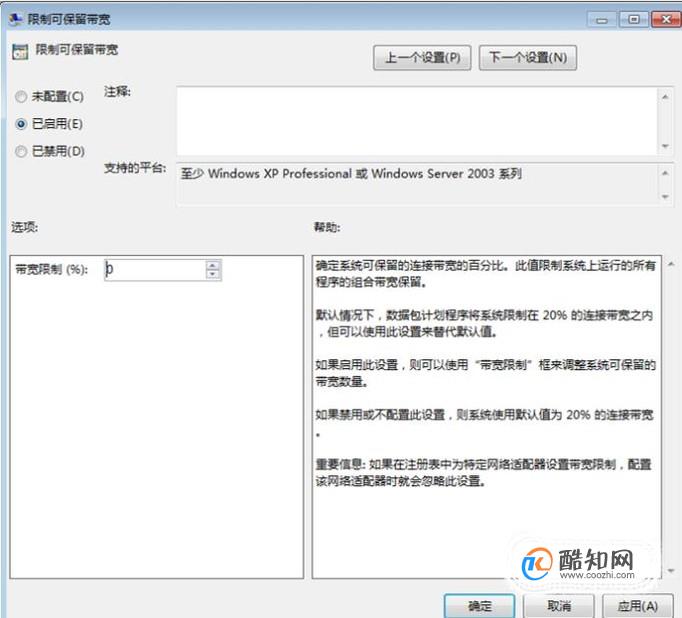Click the 帮助: label
This screenshot has width=682, height=618.
[x=327, y=227]
